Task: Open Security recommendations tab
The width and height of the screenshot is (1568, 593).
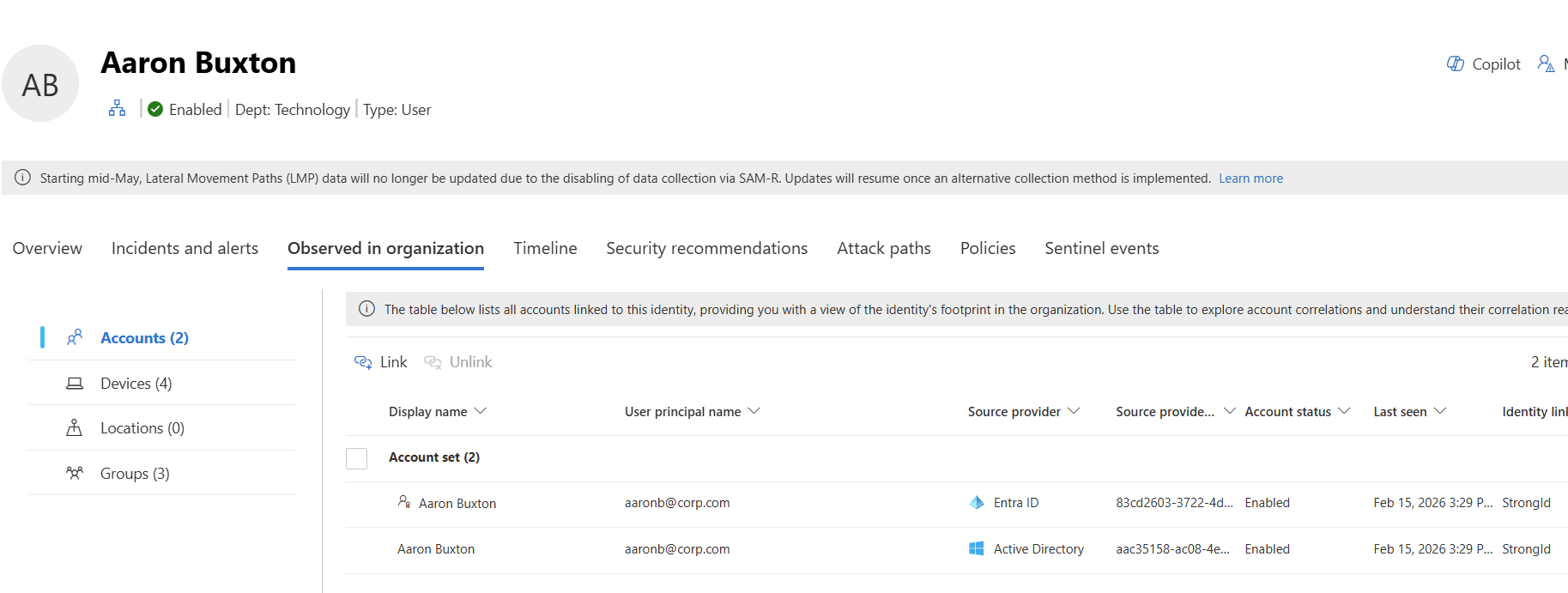Action: 706,248
